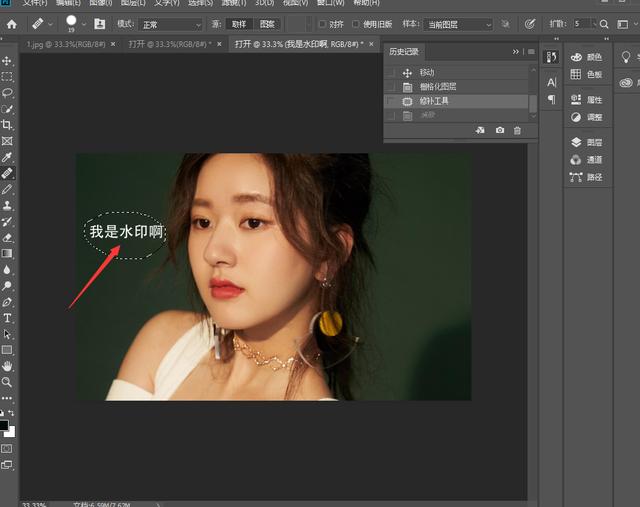Open the 图层 (Layer) menu
640x507 pixels.
133,3
